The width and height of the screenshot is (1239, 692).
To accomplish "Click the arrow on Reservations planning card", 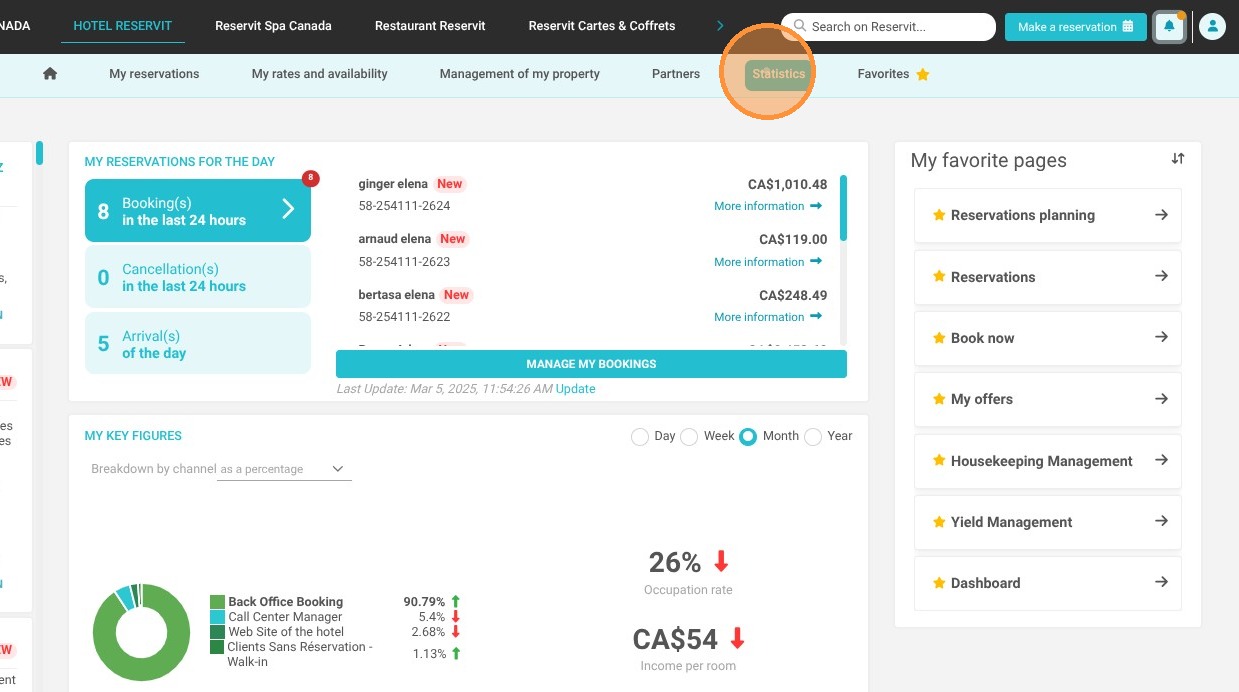I will (x=1161, y=215).
